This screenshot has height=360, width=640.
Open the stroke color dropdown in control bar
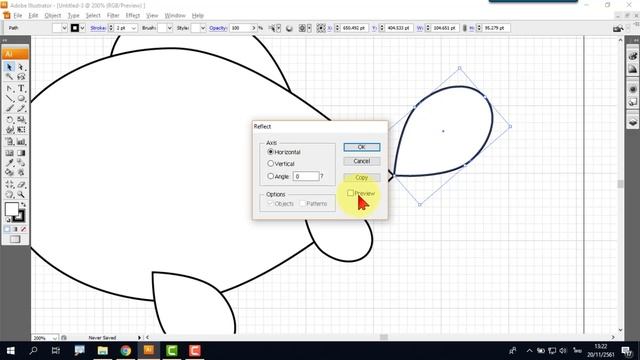[x=82, y=28]
